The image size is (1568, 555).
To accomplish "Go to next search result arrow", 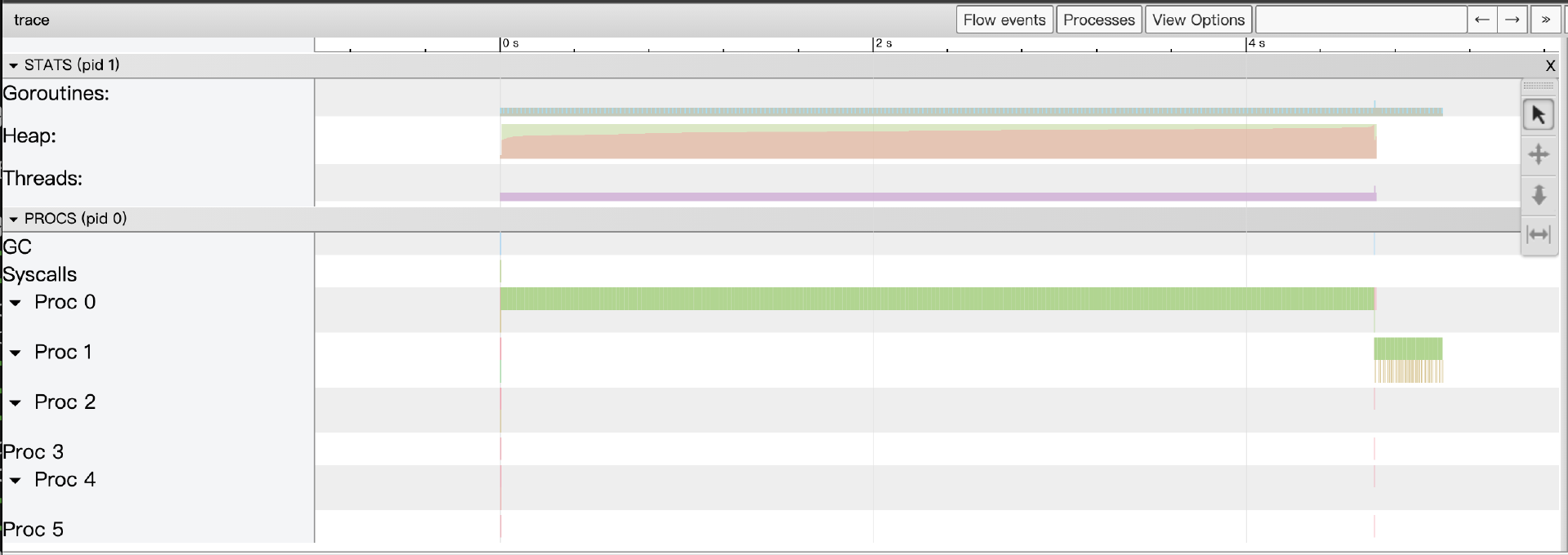I will pyautogui.click(x=1512, y=20).
